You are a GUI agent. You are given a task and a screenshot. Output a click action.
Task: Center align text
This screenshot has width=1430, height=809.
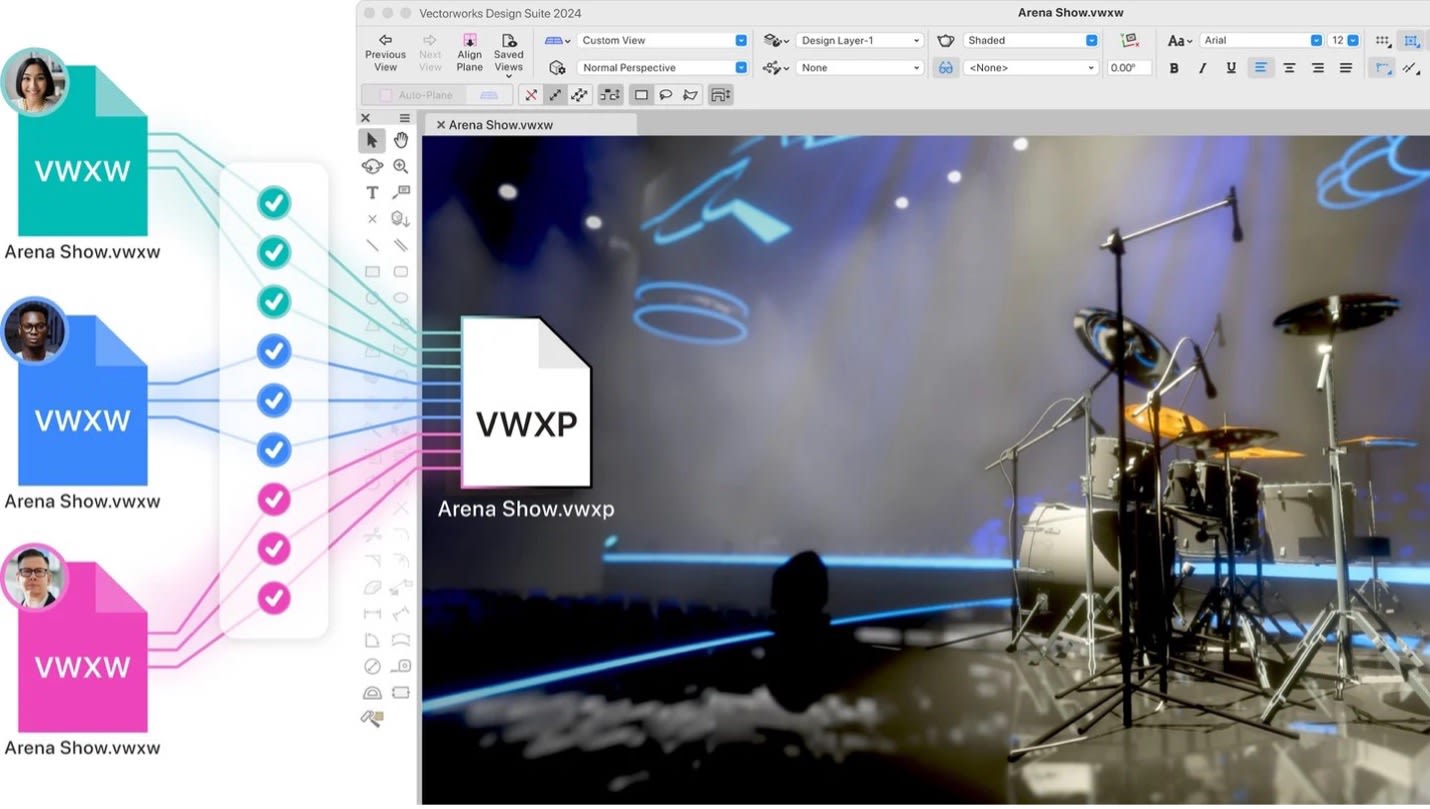[1289, 68]
